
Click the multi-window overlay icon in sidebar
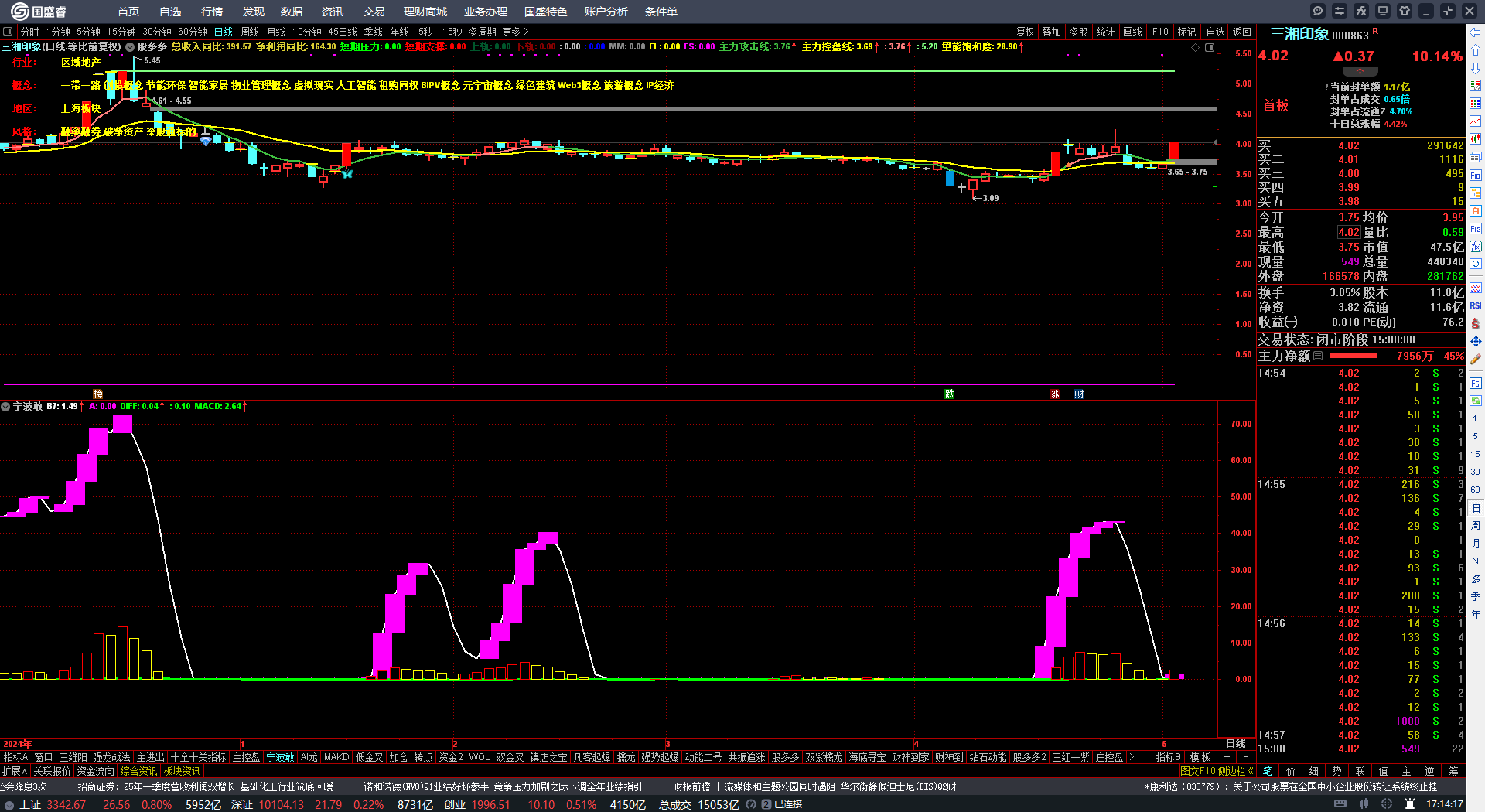click(x=1476, y=158)
